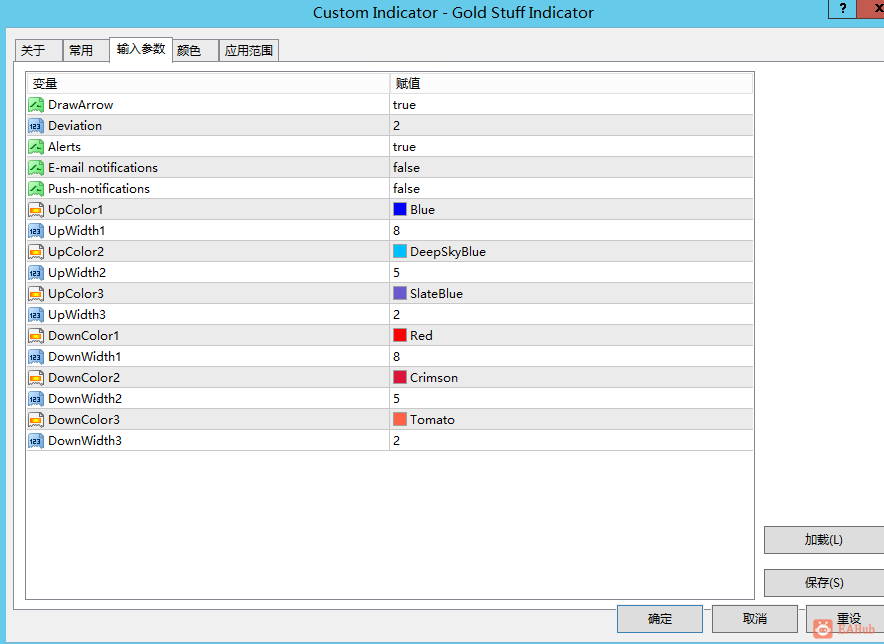Click the DownWidth2 value 5
This screenshot has width=884, height=644.
click(396, 399)
